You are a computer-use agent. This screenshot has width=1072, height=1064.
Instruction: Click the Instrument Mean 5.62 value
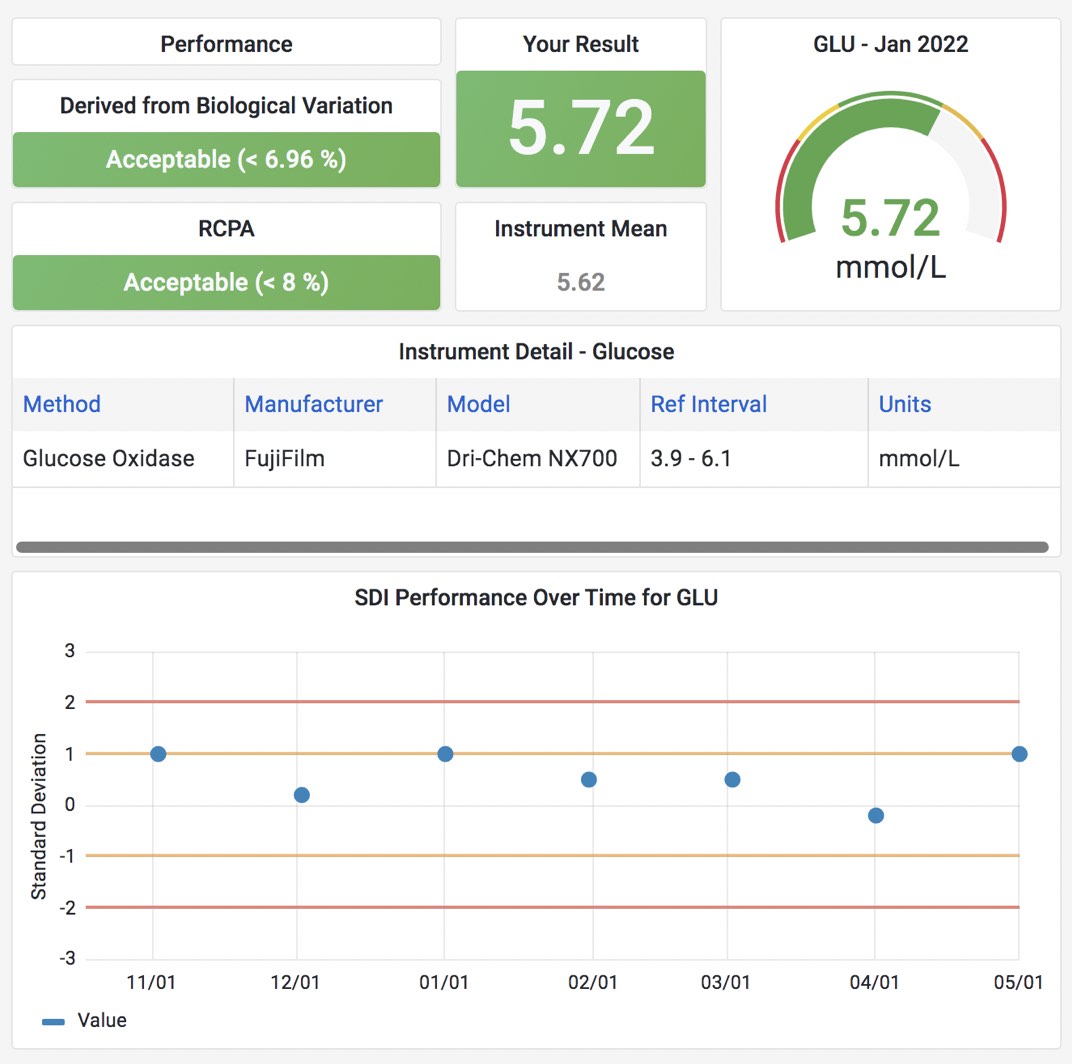[x=581, y=282]
